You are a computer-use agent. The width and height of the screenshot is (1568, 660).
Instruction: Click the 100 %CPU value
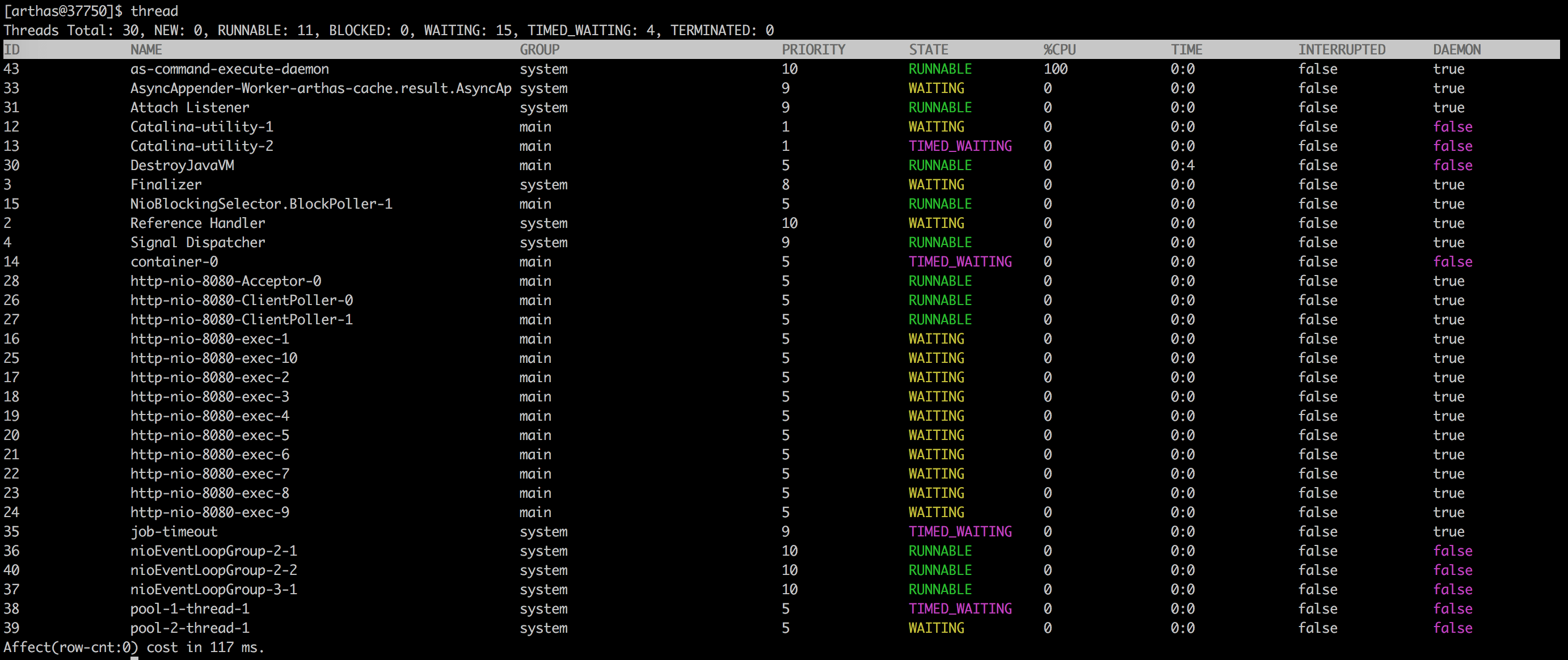pos(1056,69)
